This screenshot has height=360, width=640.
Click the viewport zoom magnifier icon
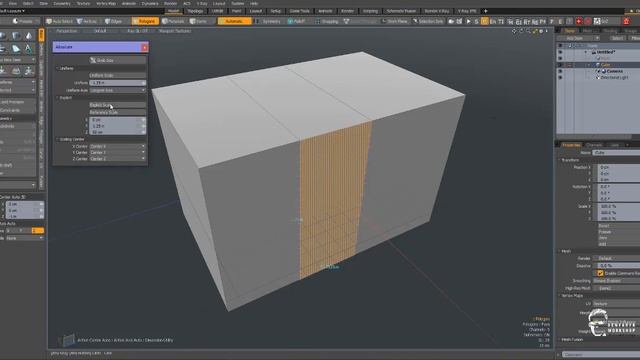pyautogui.click(x=528, y=31)
